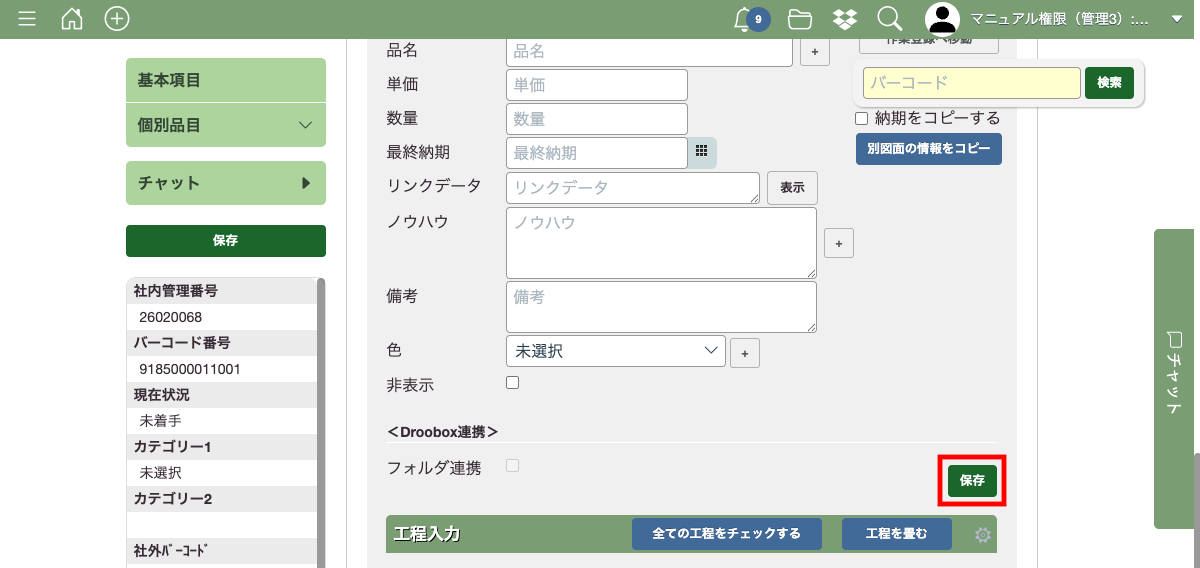Viewport: 1200px width, 568px height.
Task: Open the folder icon in header
Action: 799,19
